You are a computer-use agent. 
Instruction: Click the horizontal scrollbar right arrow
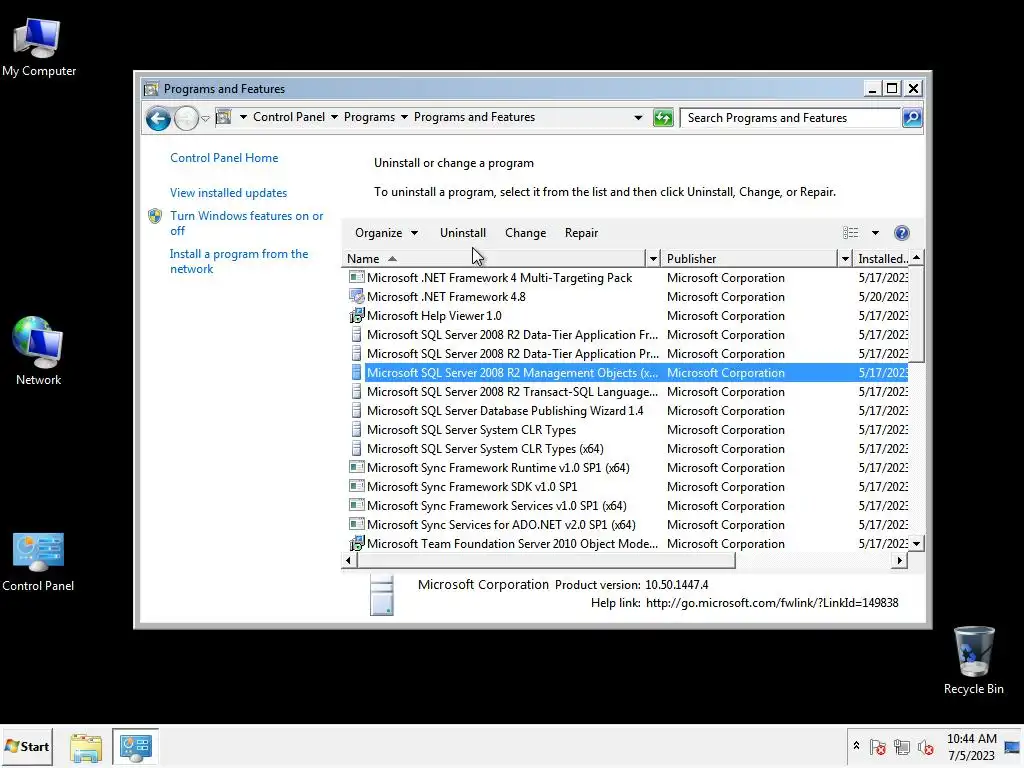point(900,560)
